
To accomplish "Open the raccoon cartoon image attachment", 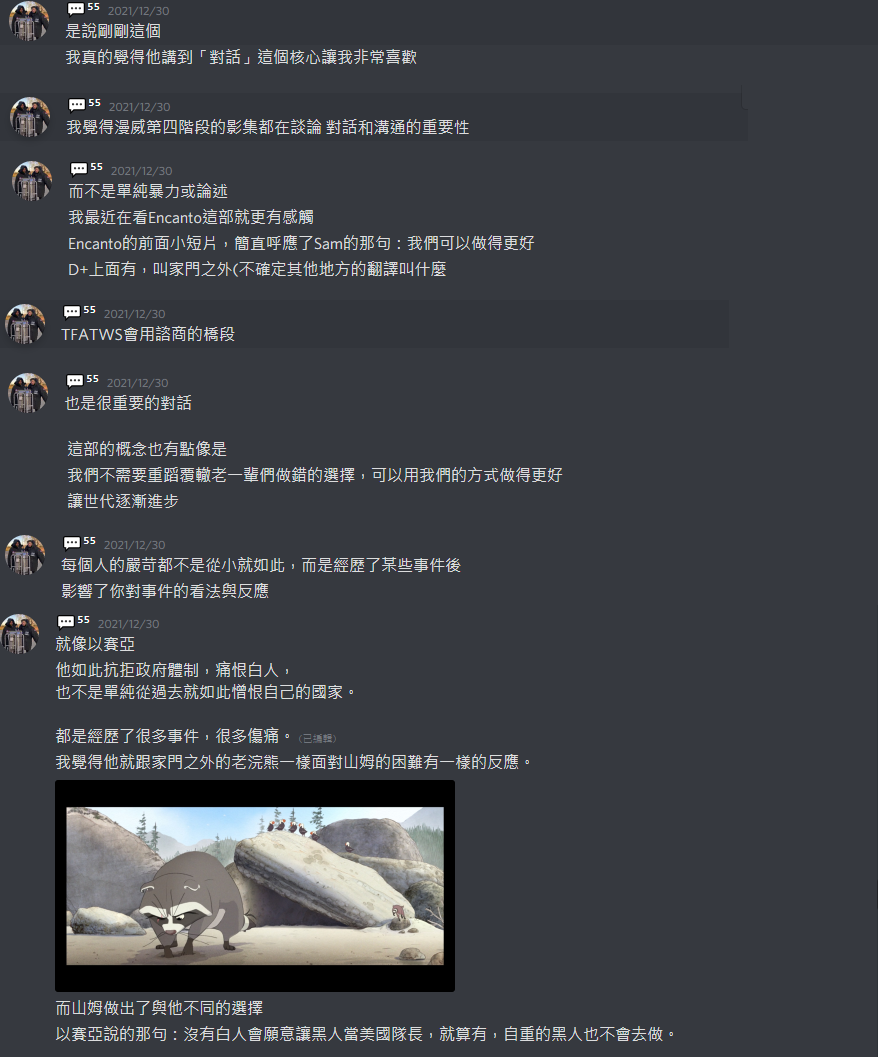I will pyautogui.click(x=255, y=886).
